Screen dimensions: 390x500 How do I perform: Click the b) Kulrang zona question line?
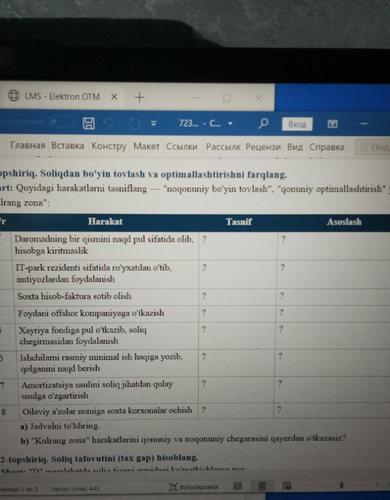(x=183, y=439)
